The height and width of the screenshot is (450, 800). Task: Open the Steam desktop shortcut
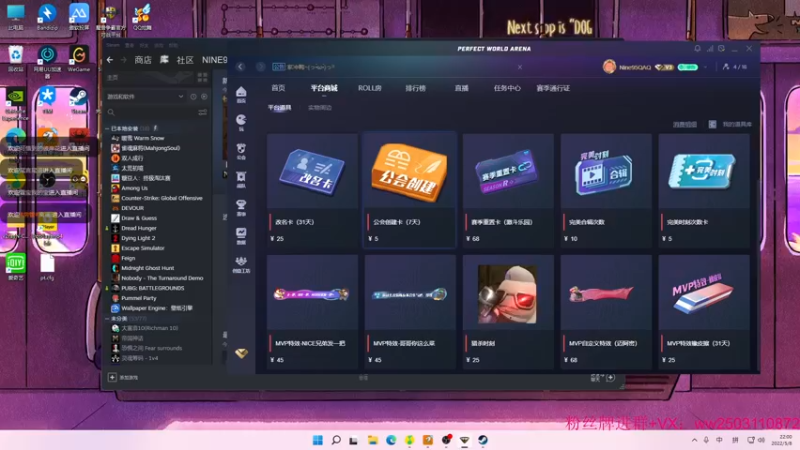tap(79, 101)
